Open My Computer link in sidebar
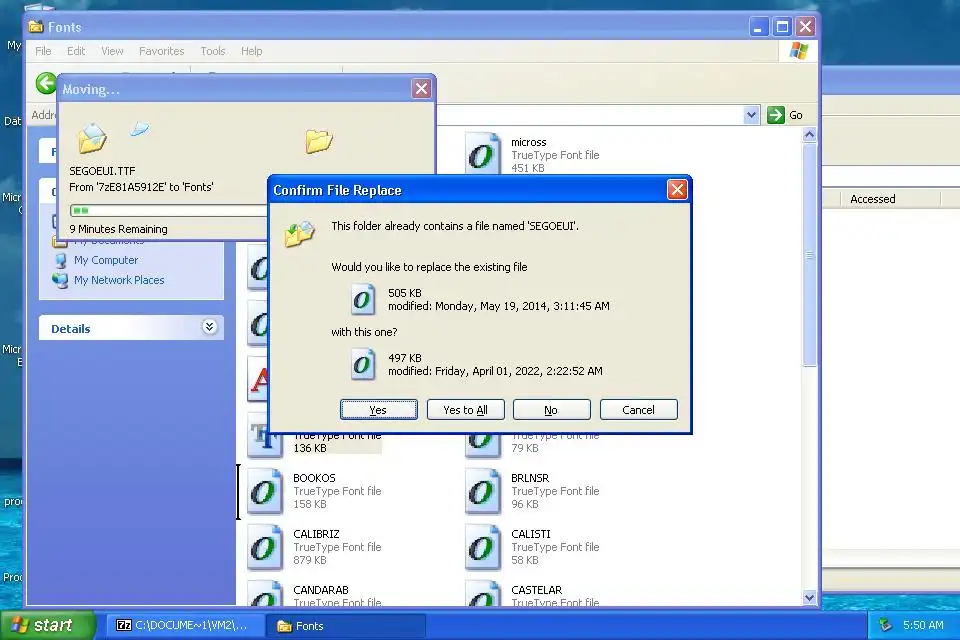960x640 pixels. tap(106, 260)
